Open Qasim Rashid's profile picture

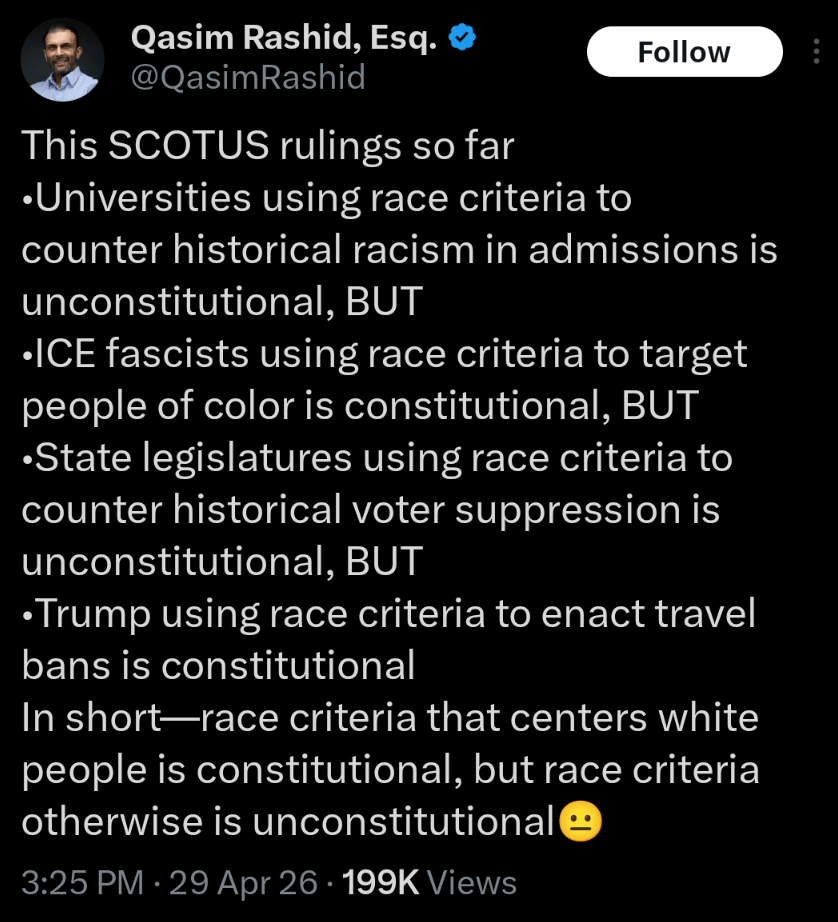[63, 60]
